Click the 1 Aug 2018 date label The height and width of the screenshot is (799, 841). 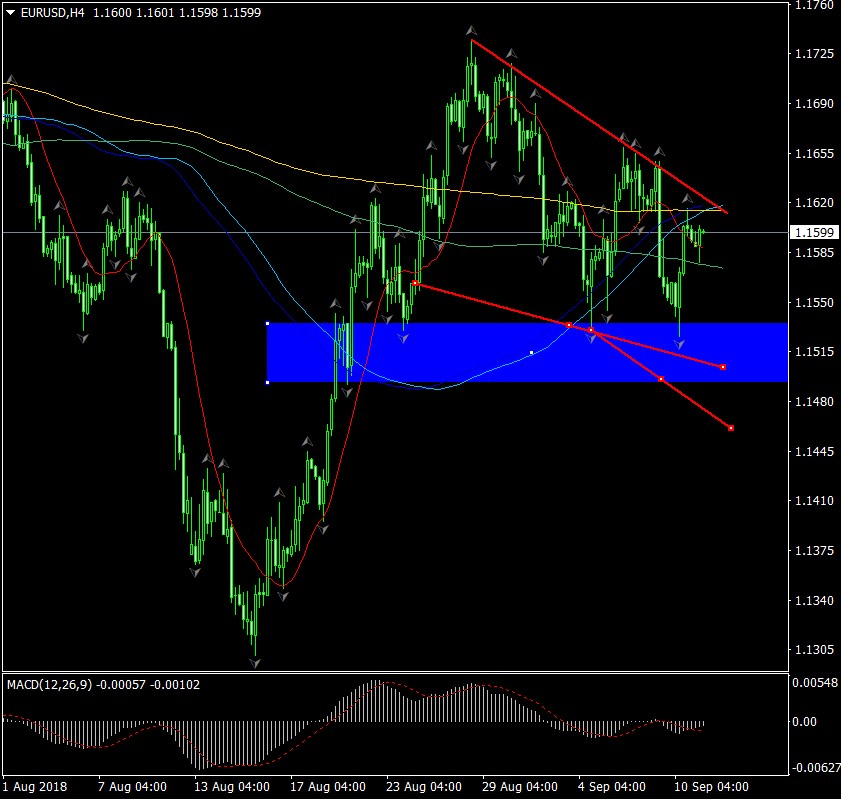pos(34,785)
